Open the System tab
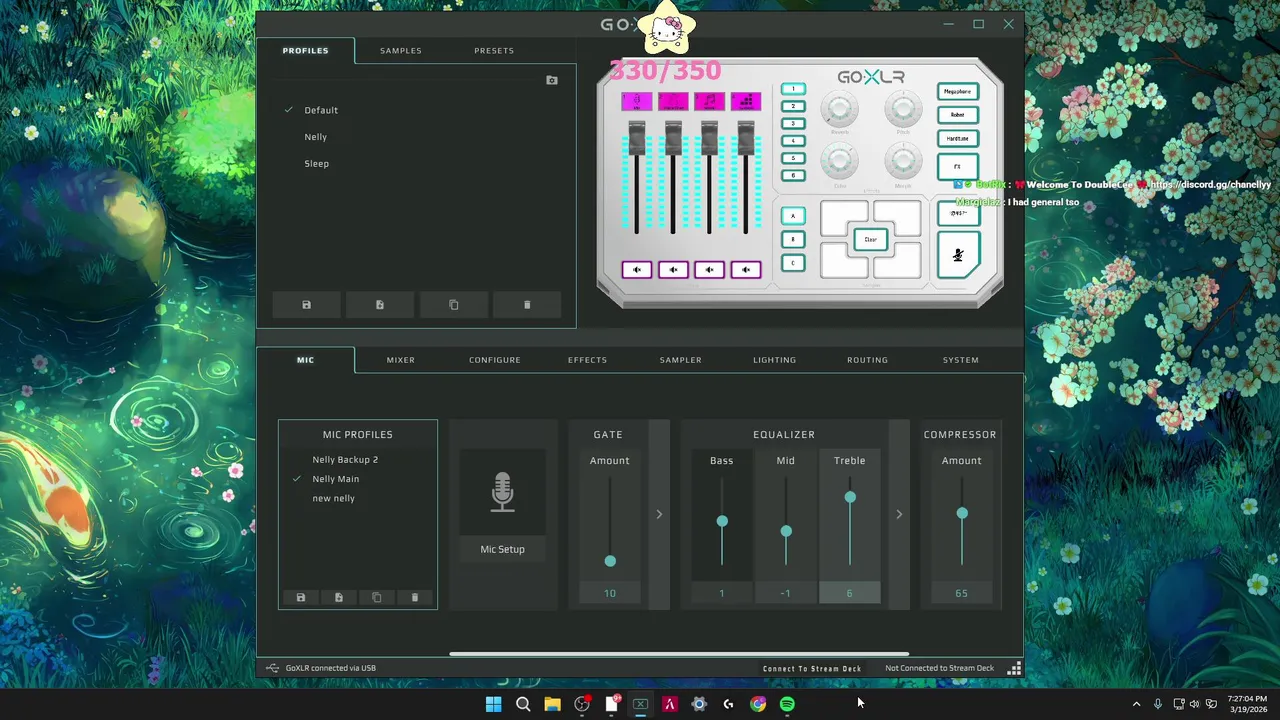1280x720 pixels. pyautogui.click(x=961, y=360)
